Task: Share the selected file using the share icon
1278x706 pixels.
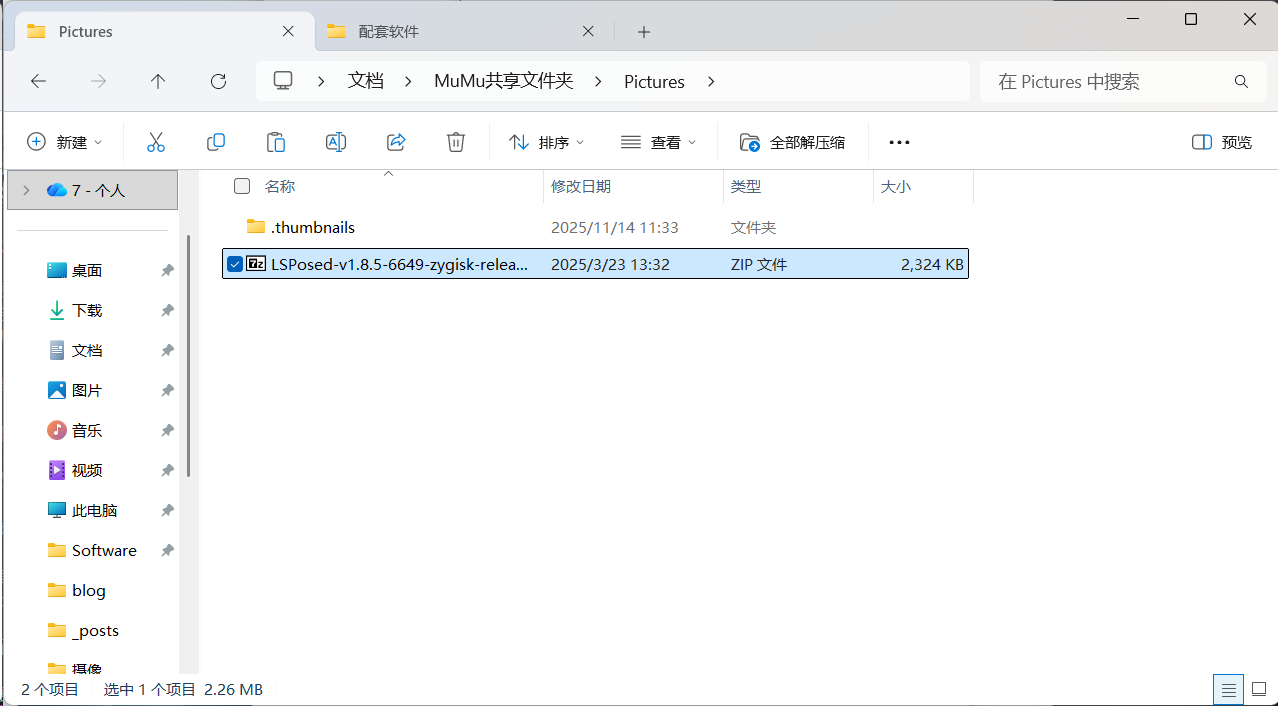Action: coord(396,141)
